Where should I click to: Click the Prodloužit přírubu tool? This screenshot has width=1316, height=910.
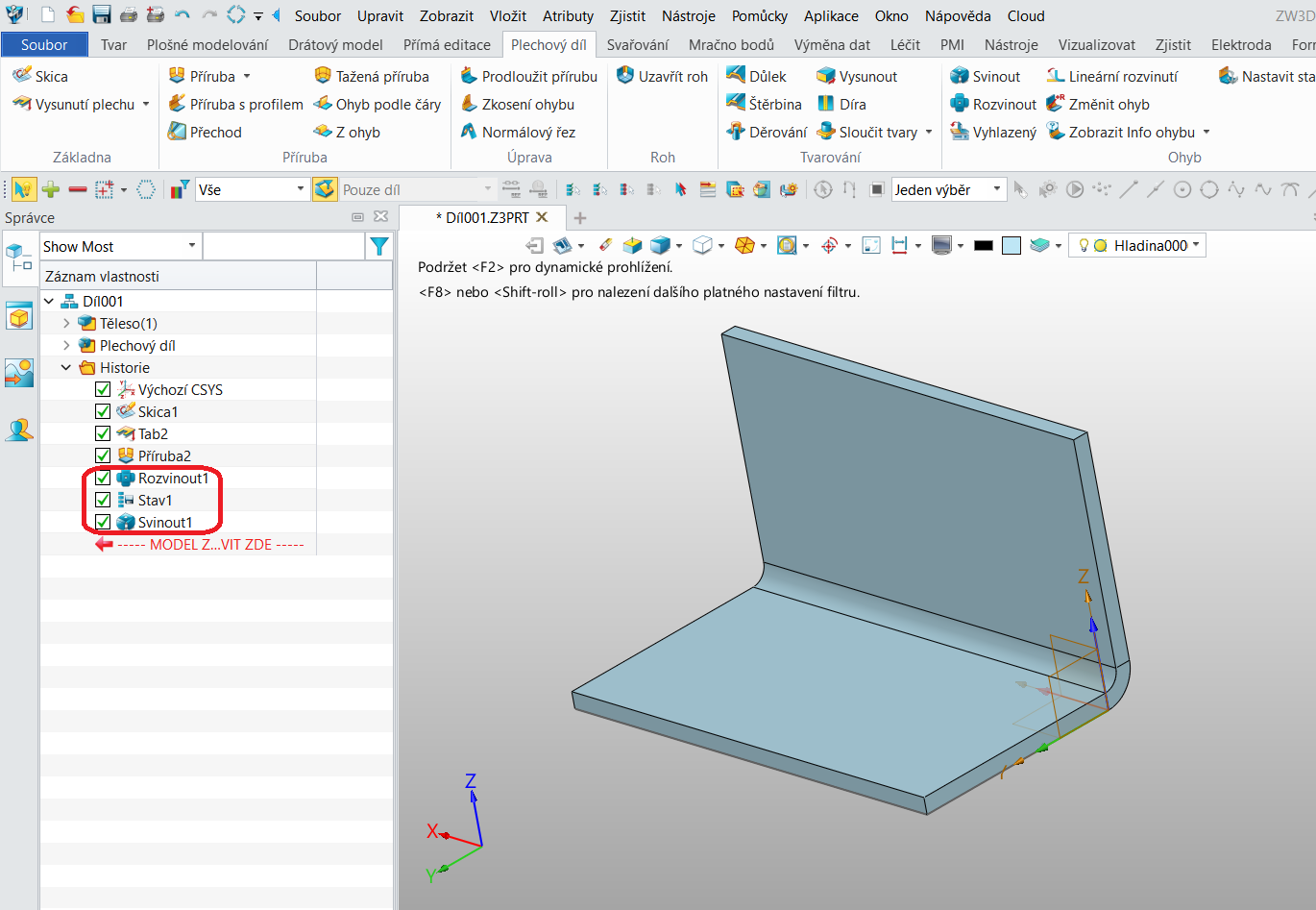[528, 76]
